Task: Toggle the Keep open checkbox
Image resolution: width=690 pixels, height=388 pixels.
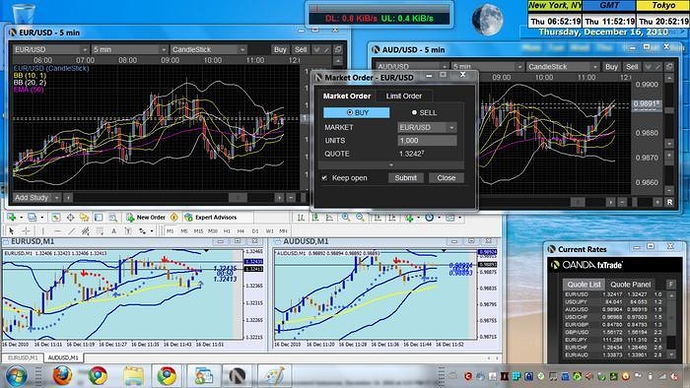Action: [x=324, y=178]
